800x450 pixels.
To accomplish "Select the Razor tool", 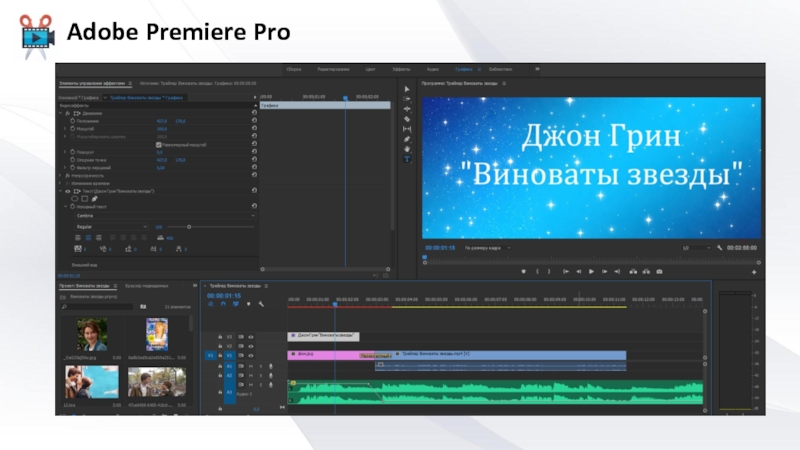I will pos(407,119).
